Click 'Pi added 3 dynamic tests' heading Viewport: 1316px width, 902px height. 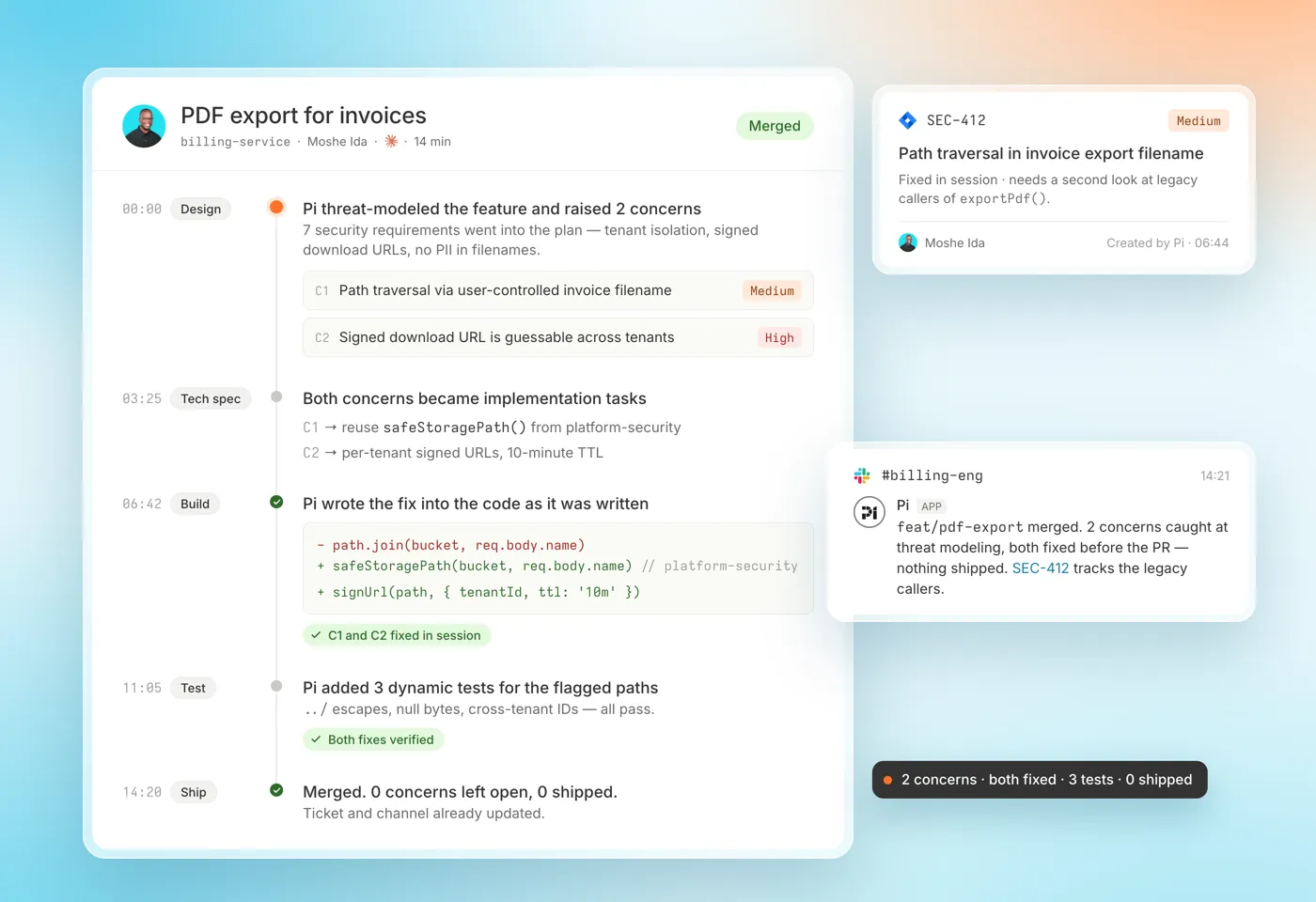click(480, 688)
